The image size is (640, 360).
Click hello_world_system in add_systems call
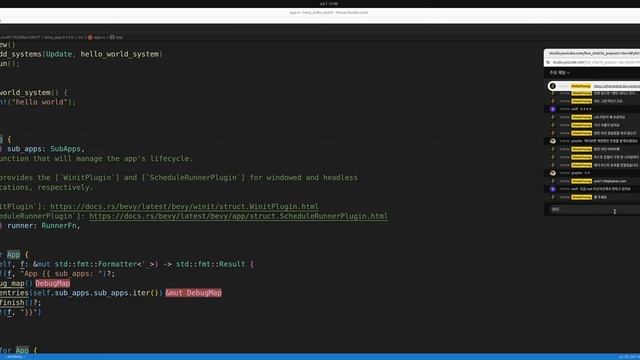[x=120, y=54]
